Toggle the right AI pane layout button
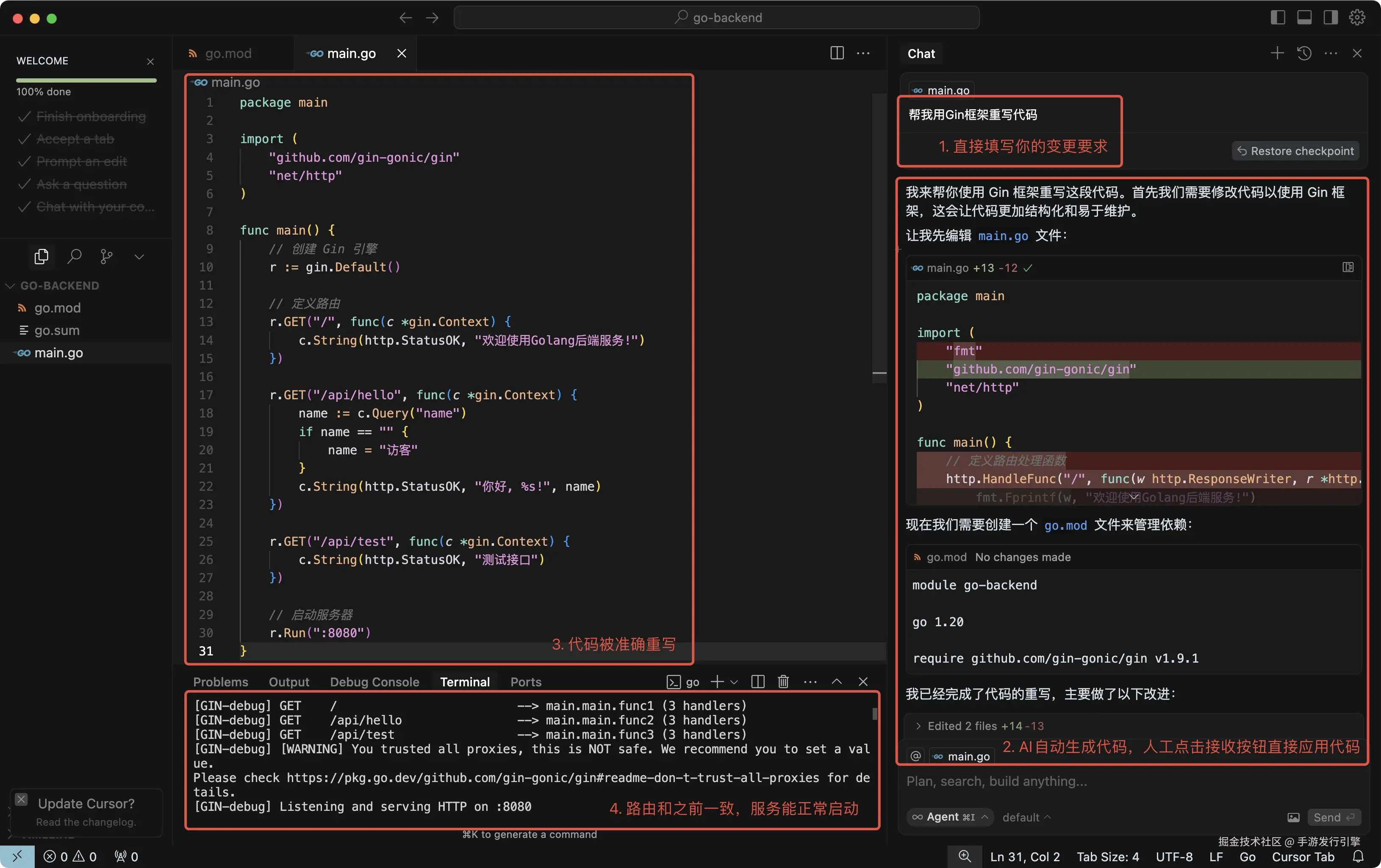Screen dimensions: 1381x868 pyautogui.click(x=1331, y=18)
